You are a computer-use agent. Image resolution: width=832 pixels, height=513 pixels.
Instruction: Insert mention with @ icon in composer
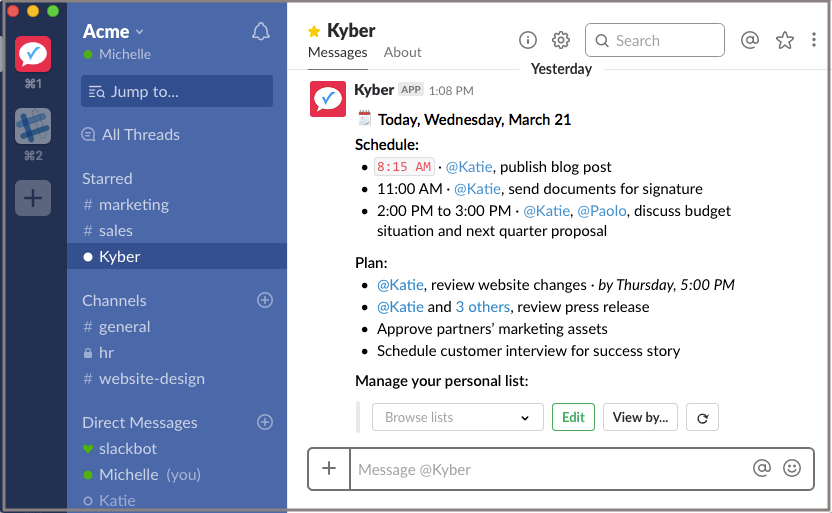click(x=762, y=468)
